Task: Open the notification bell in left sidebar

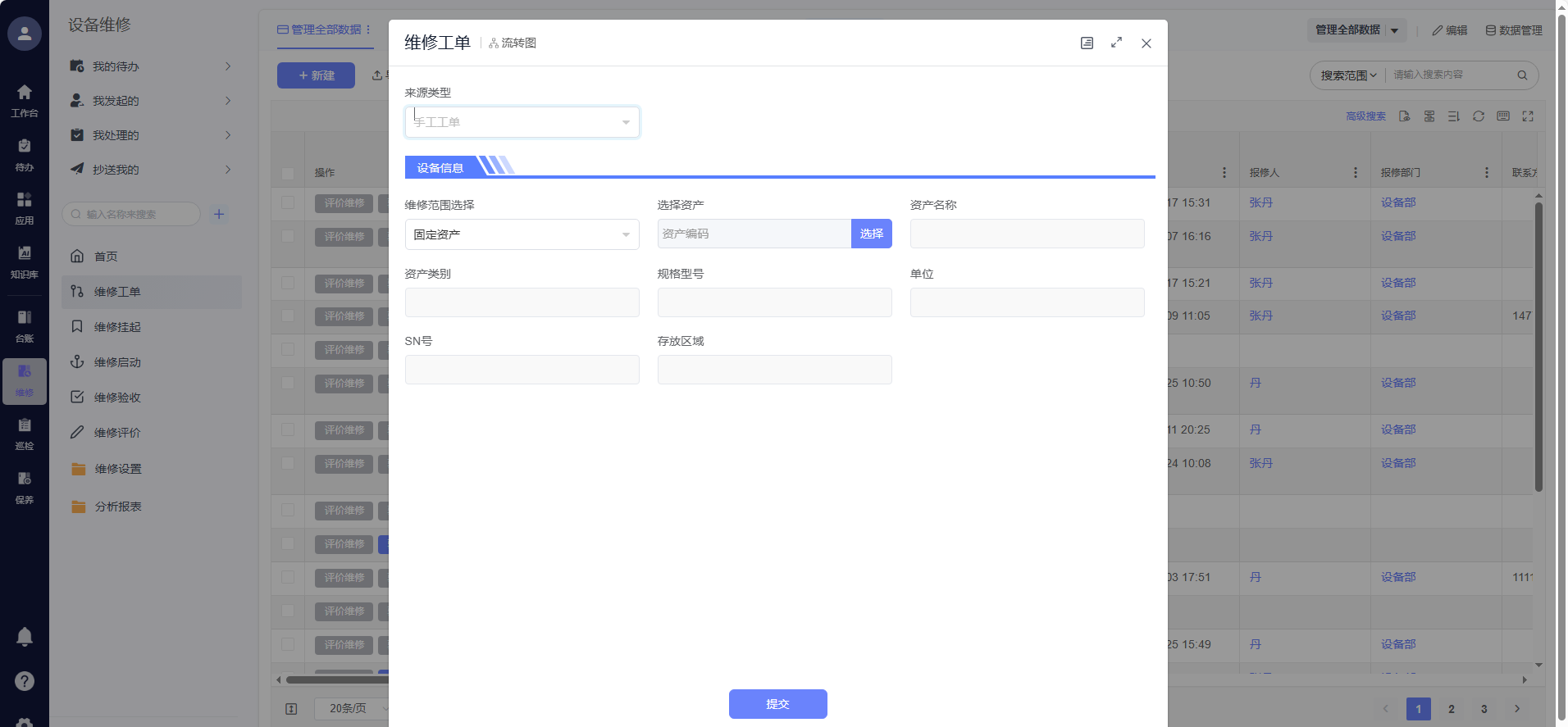Action: coord(25,637)
